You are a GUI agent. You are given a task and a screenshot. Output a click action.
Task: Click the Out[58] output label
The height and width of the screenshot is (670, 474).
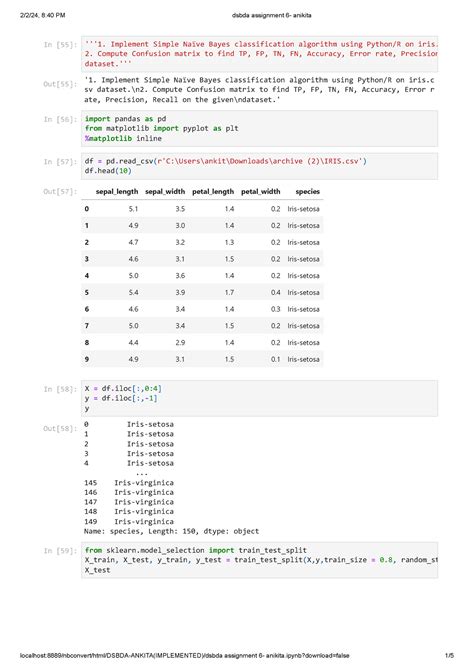pos(60,429)
